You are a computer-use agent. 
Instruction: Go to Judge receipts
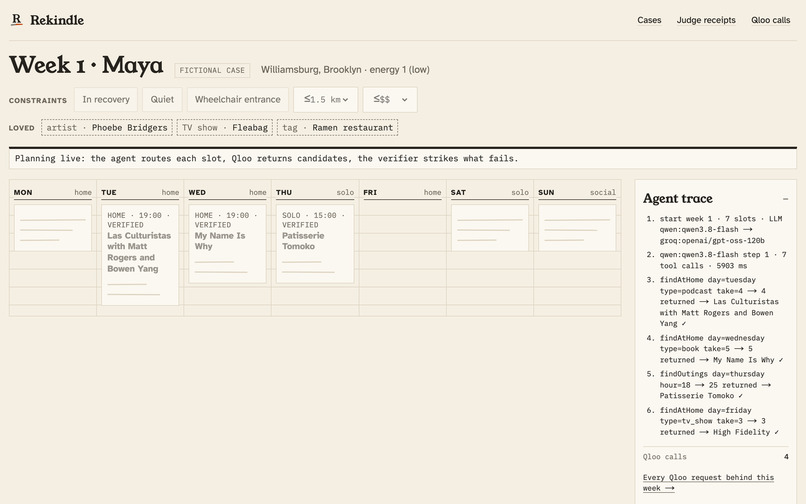706,20
